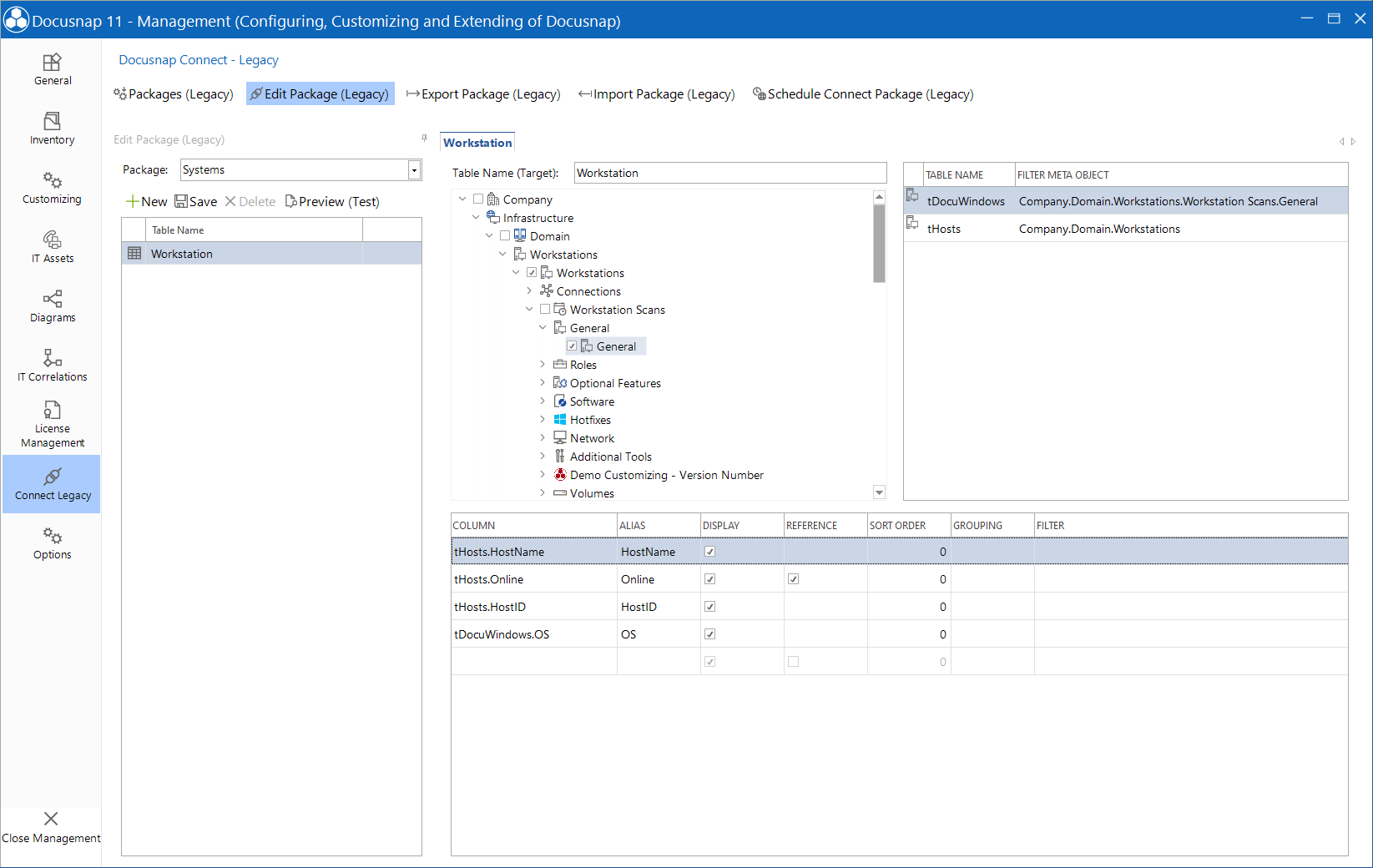Viewport: 1373px width, 868px height.
Task: Click Preview (Test) button
Action: [332, 202]
